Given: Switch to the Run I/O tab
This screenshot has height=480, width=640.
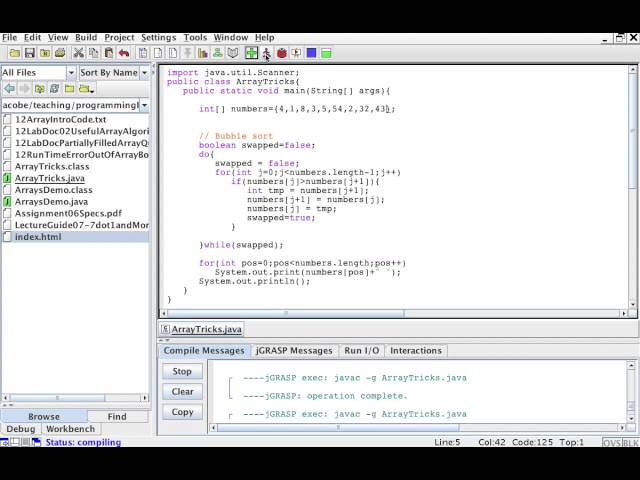Looking at the screenshot, I should (x=362, y=351).
